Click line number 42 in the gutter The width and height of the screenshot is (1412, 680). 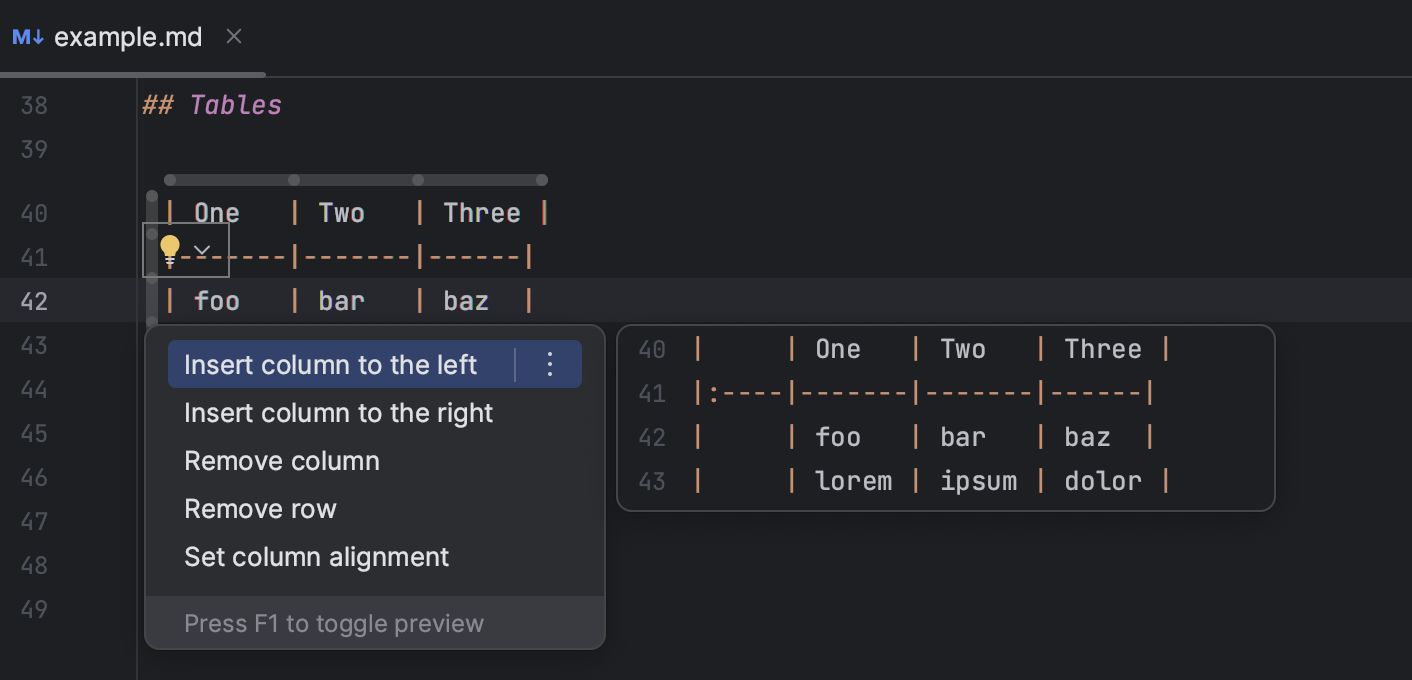33,301
